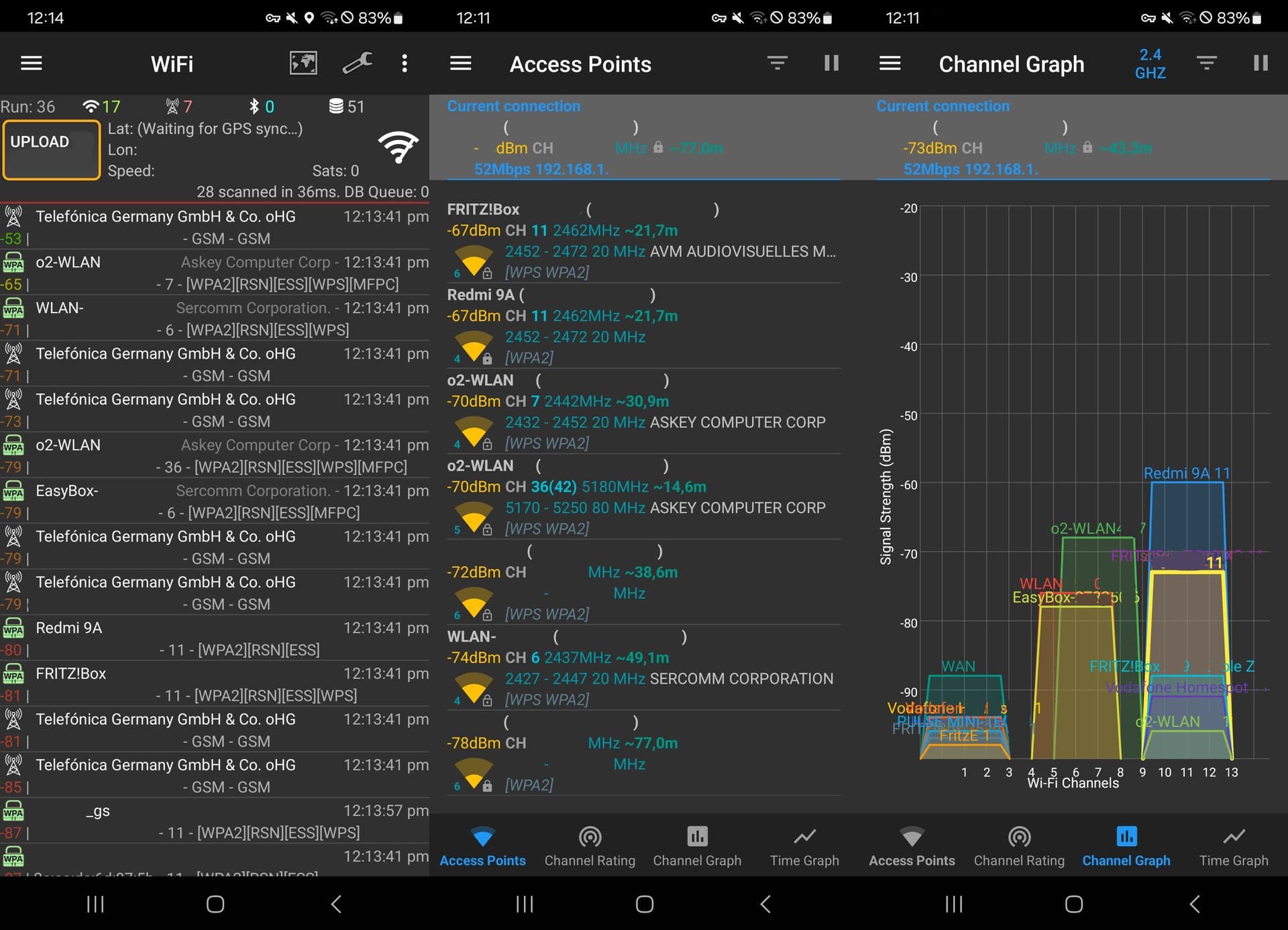Tap the UPLOAD button
The image size is (1288, 930).
[x=51, y=150]
